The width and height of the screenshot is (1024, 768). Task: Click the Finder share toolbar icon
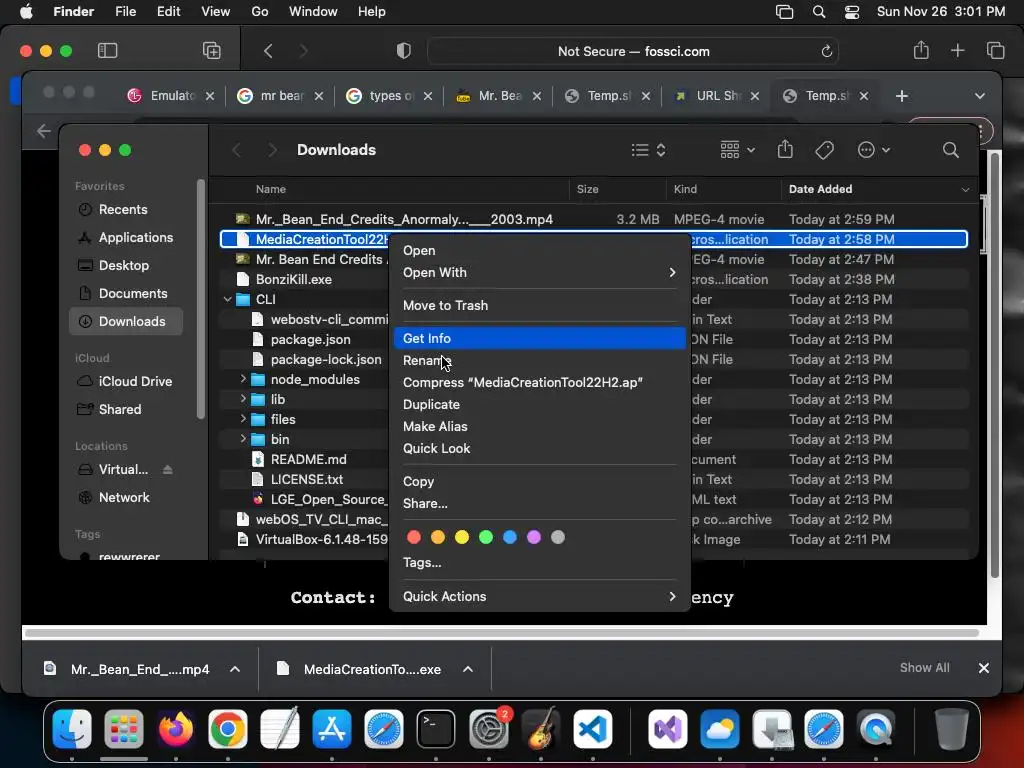(785, 150)
